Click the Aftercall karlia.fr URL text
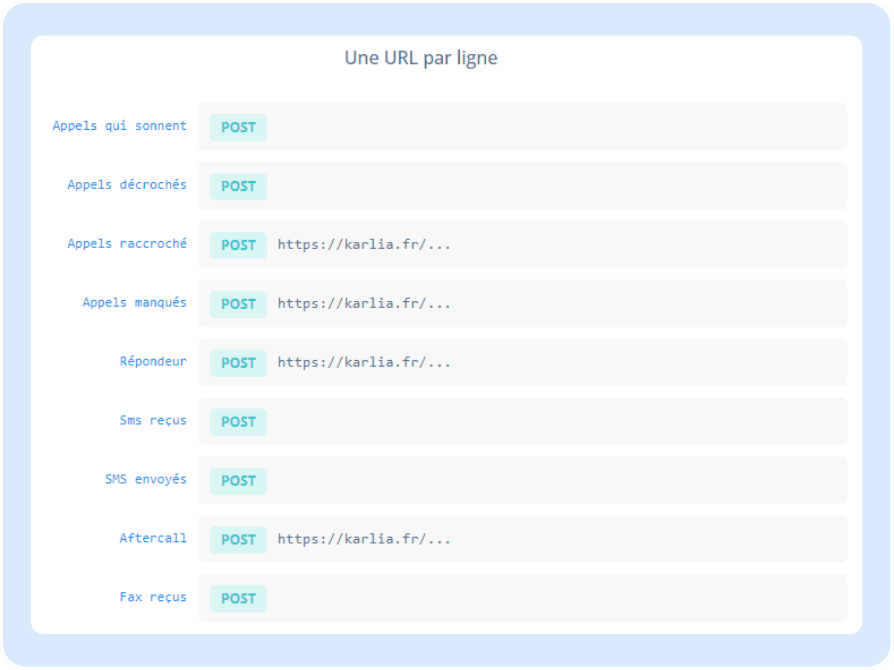Viewport: 894px width, 670px height. point(364,540)
